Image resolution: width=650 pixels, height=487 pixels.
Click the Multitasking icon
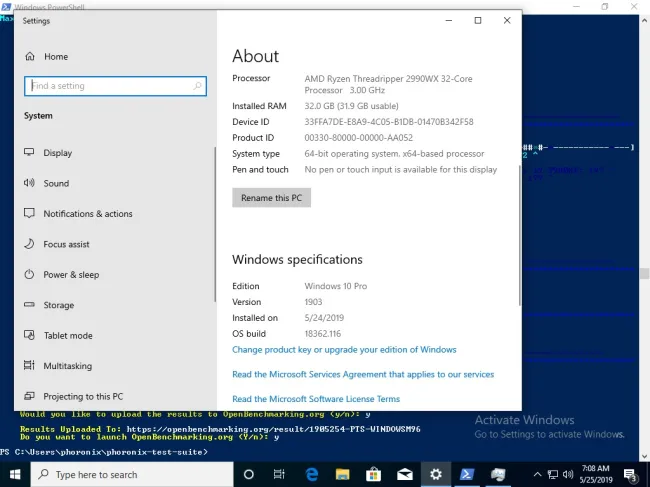click(29, 365)
